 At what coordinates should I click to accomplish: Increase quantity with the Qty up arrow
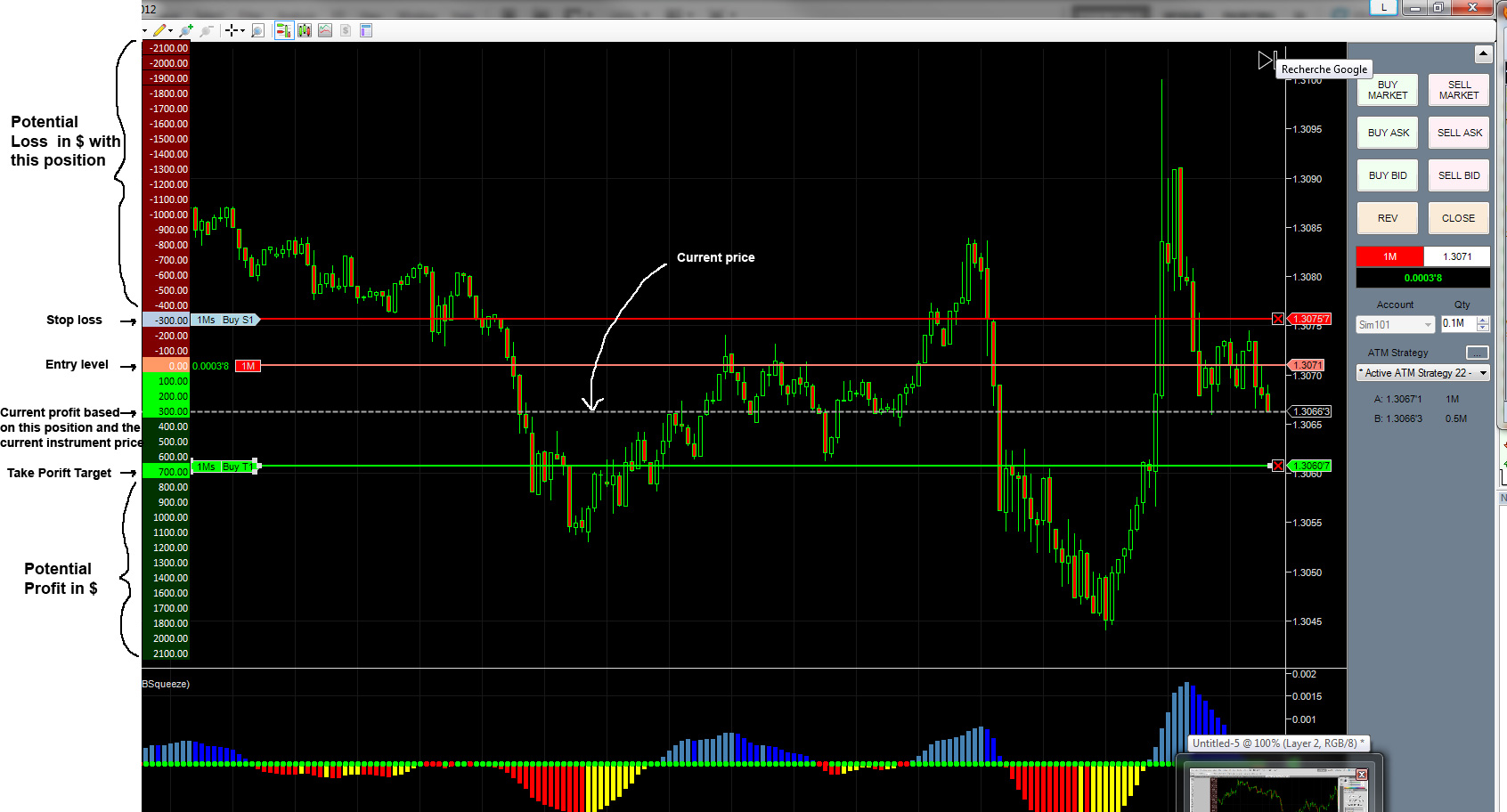(1483, 321)
